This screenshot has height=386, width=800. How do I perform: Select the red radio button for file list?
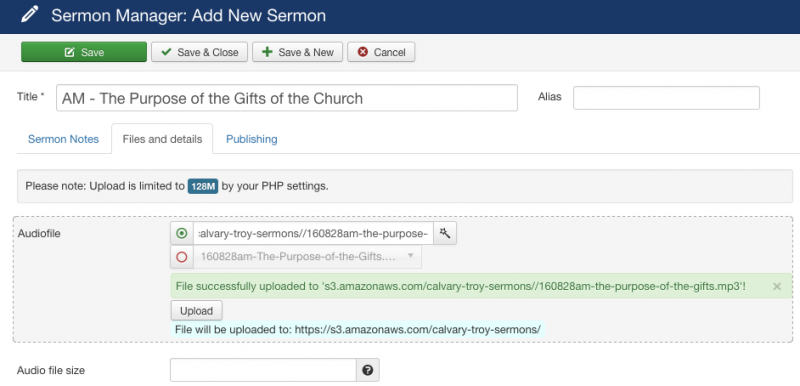click(182, 257)
